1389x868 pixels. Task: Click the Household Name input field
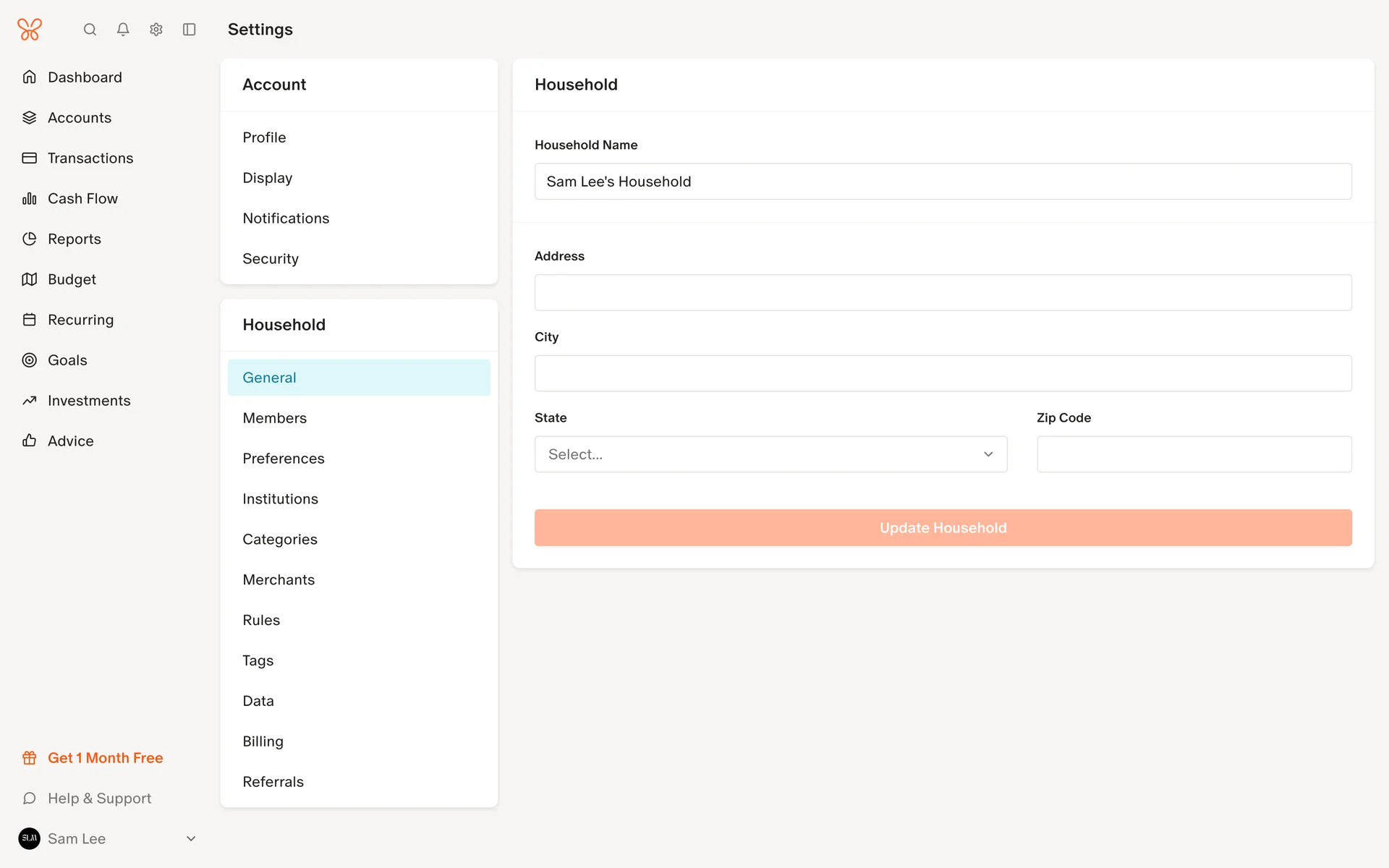point(943,182)
